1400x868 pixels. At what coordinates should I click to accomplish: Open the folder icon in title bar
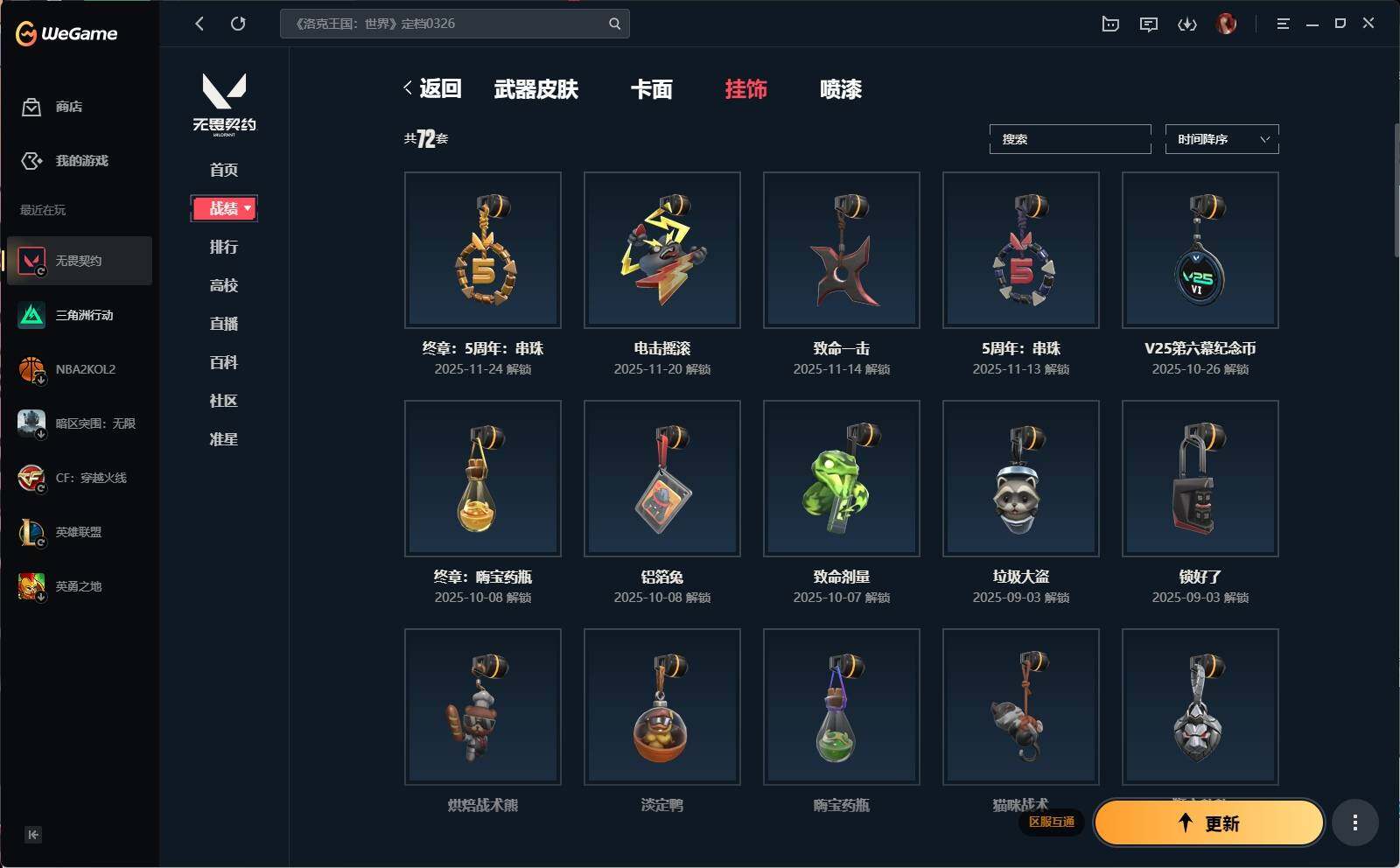point(1110,24)
